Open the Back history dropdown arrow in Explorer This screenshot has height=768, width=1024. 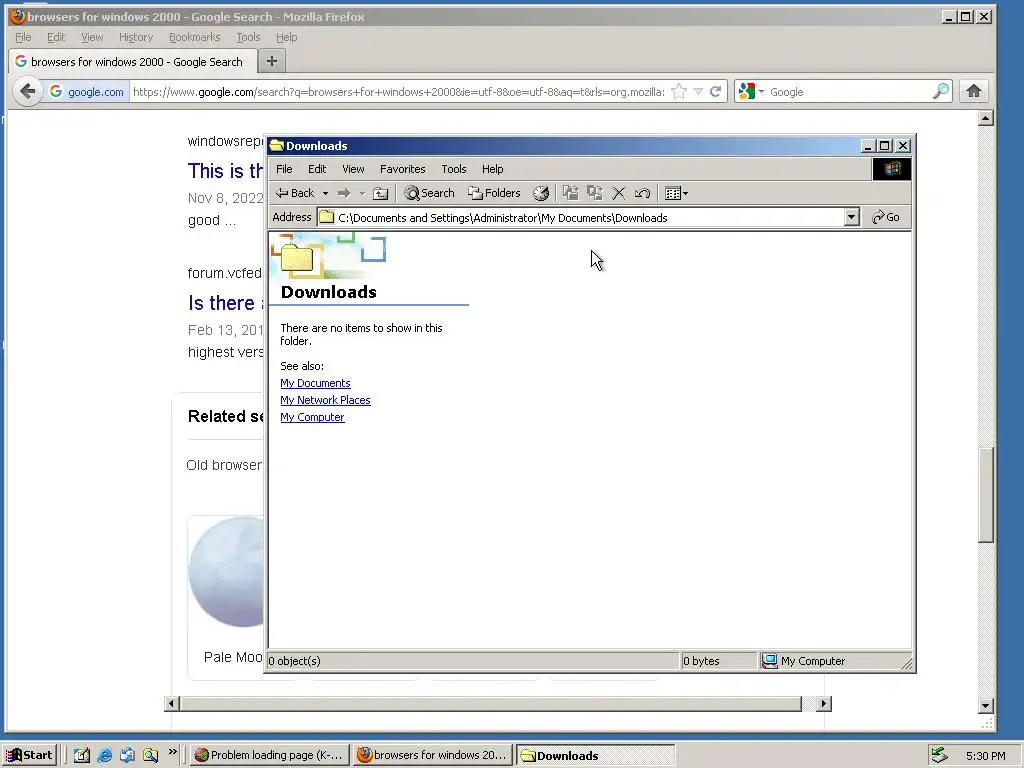(325, 193)
